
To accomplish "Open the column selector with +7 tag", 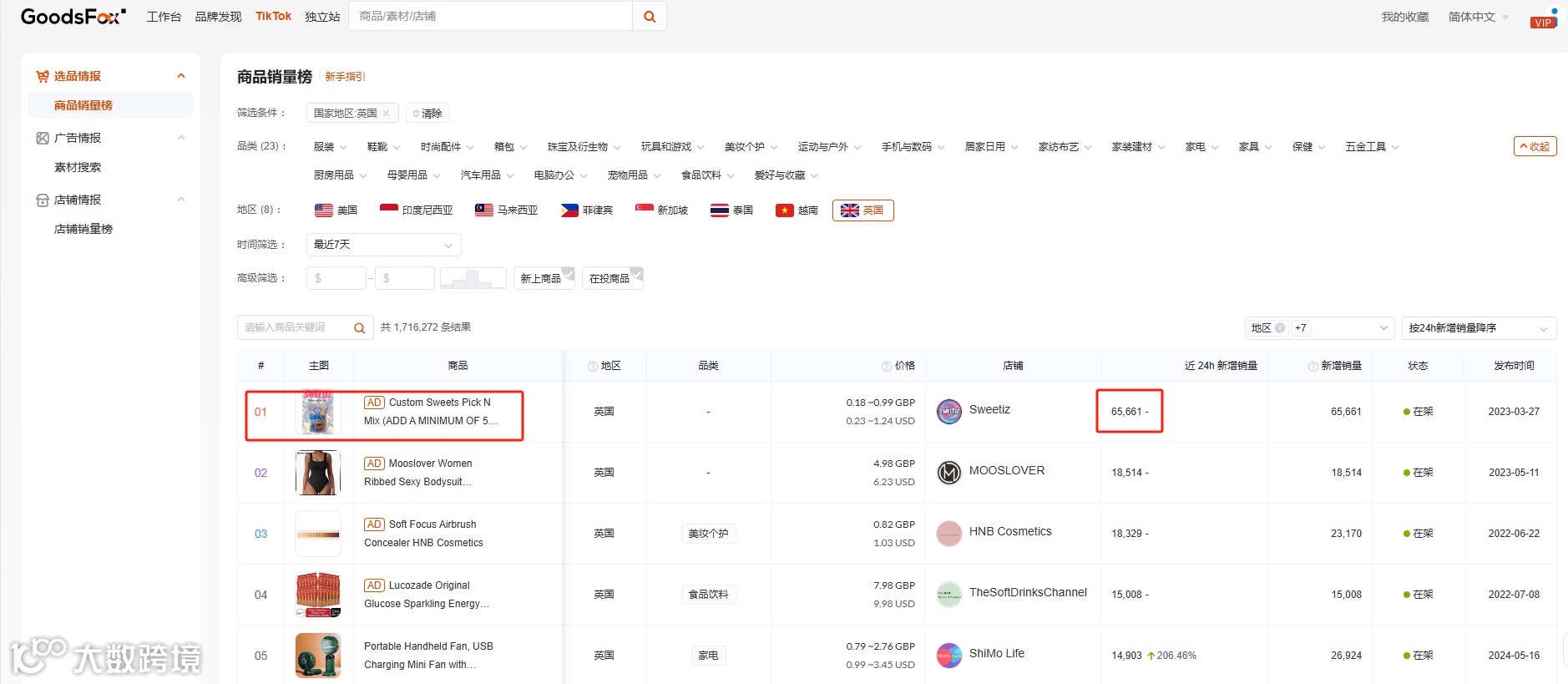I will pyautogui.click(x=1319, y=328).
